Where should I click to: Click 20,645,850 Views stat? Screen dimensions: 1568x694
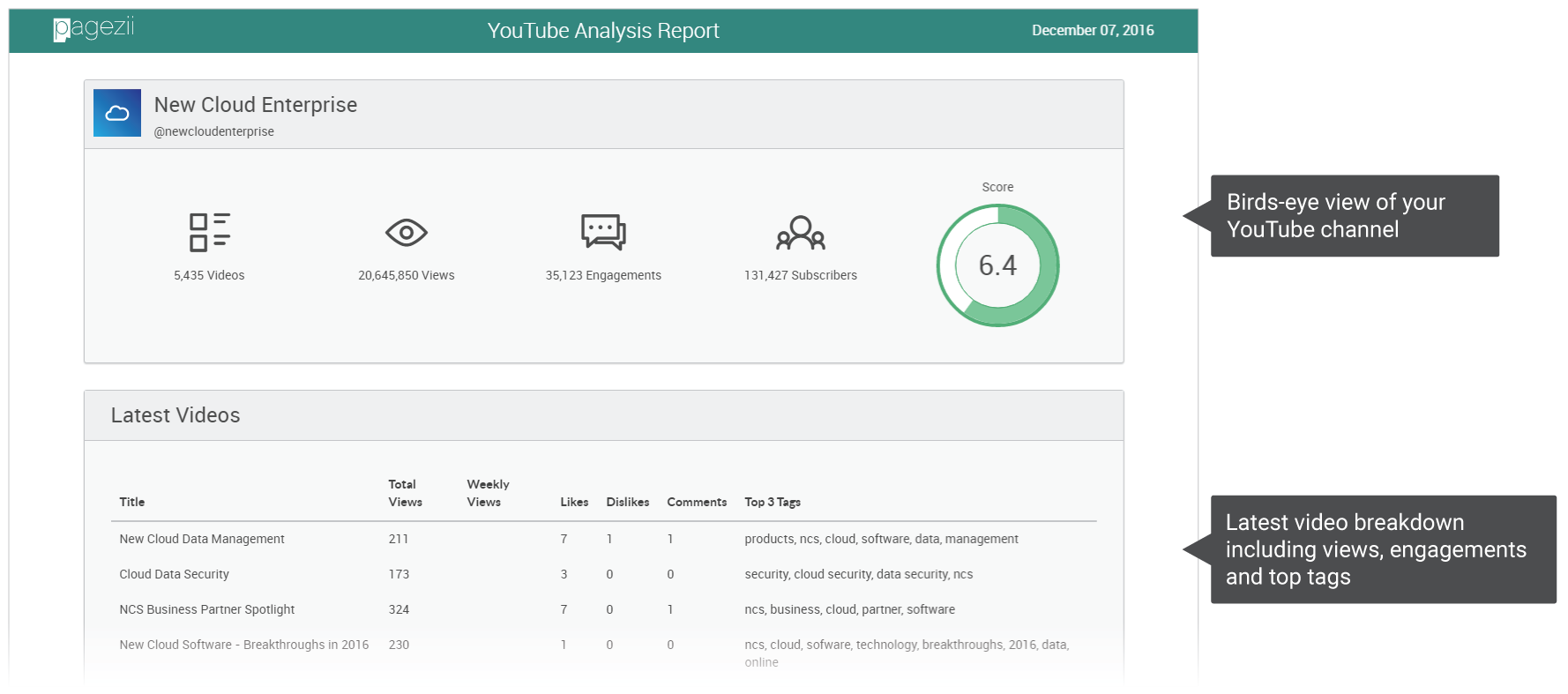407,275
